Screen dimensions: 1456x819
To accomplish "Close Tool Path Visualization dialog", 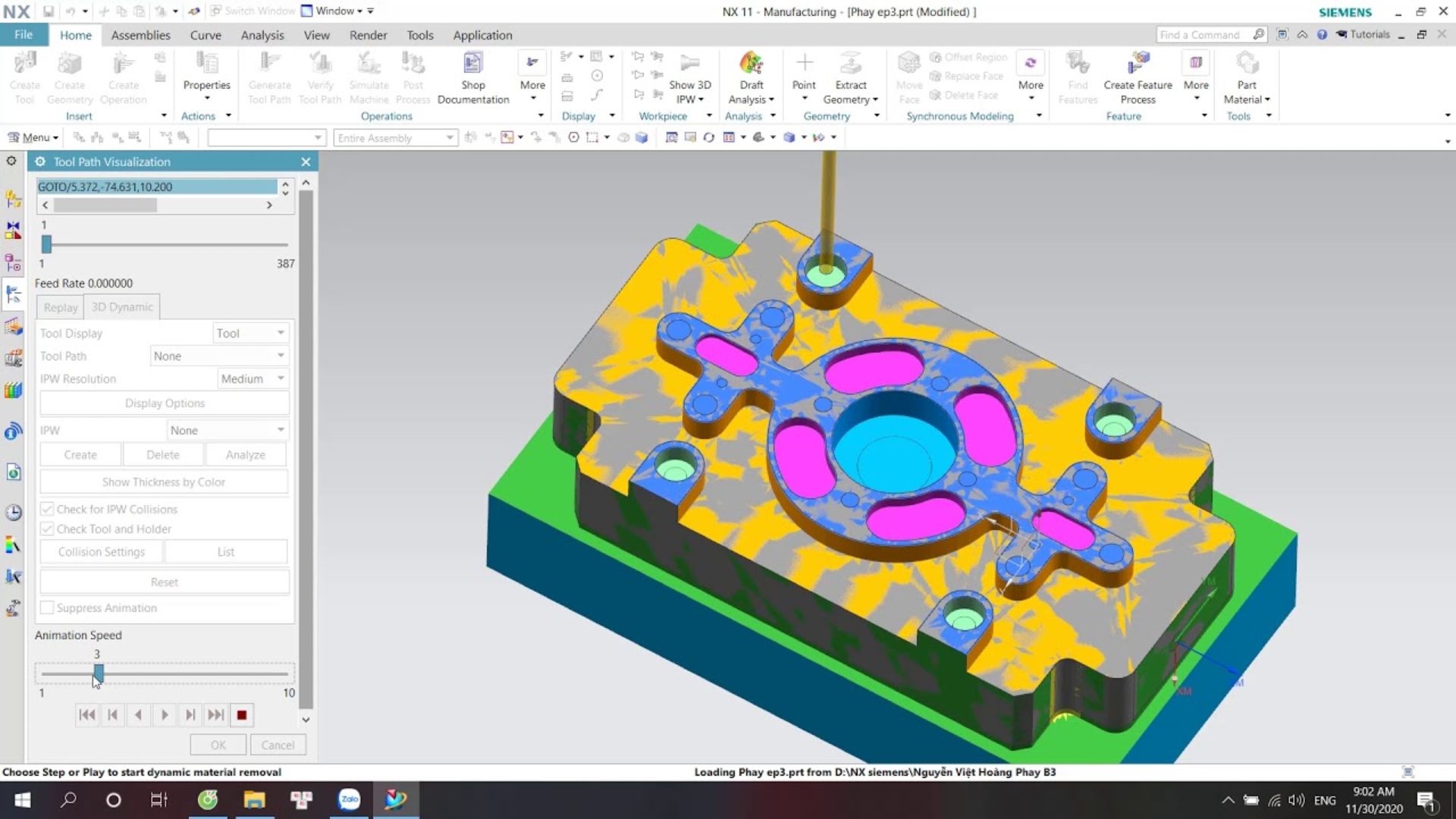I will 306,162.
